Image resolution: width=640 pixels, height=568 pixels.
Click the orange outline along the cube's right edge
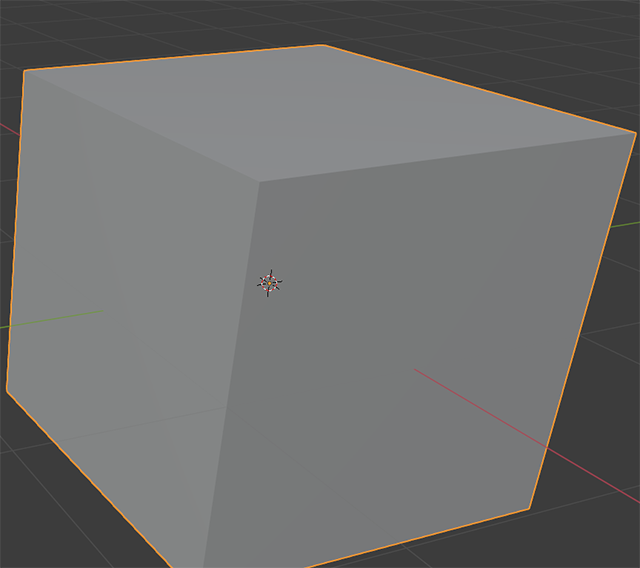click(583, 320)
